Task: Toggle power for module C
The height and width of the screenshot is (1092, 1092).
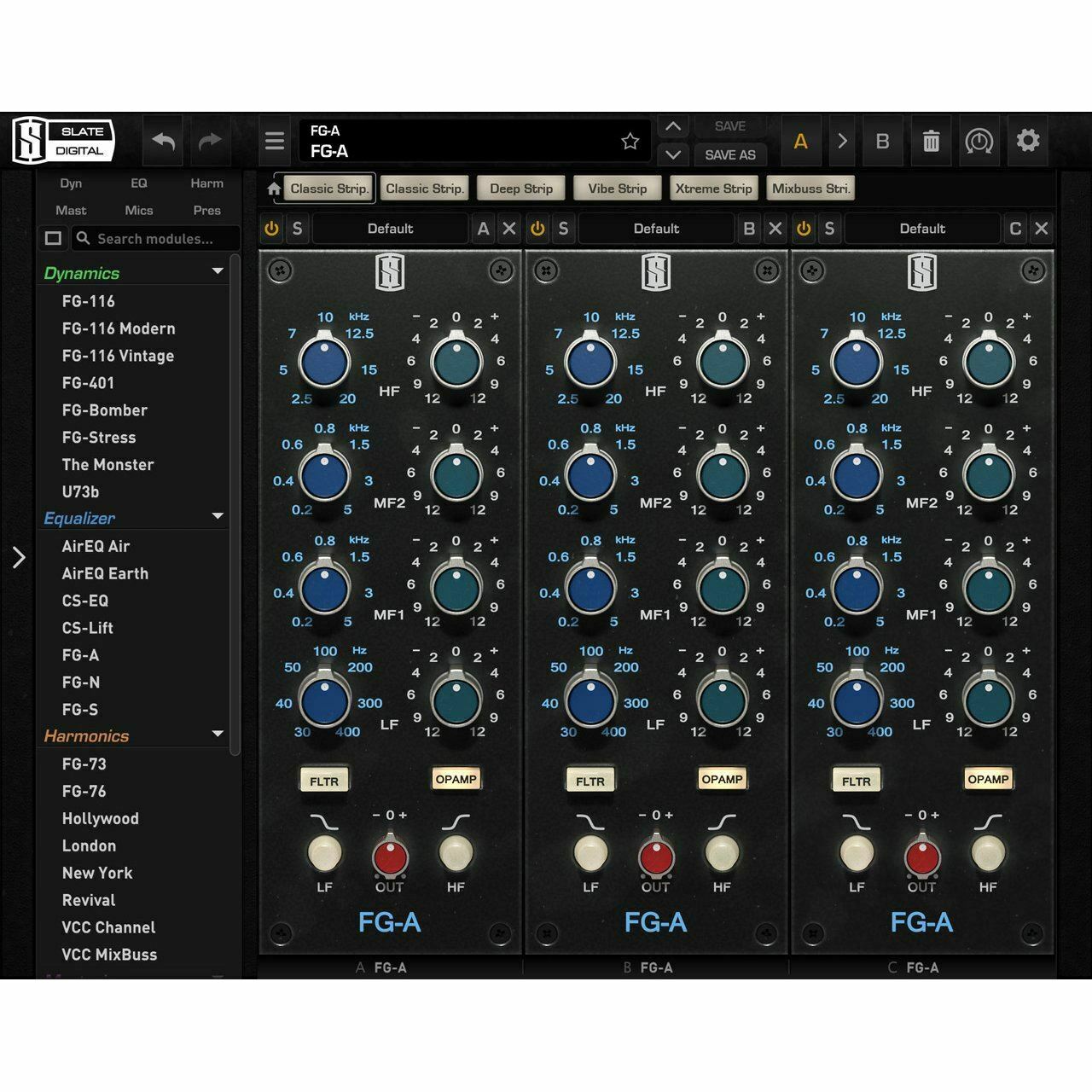Action: point(804,229)
